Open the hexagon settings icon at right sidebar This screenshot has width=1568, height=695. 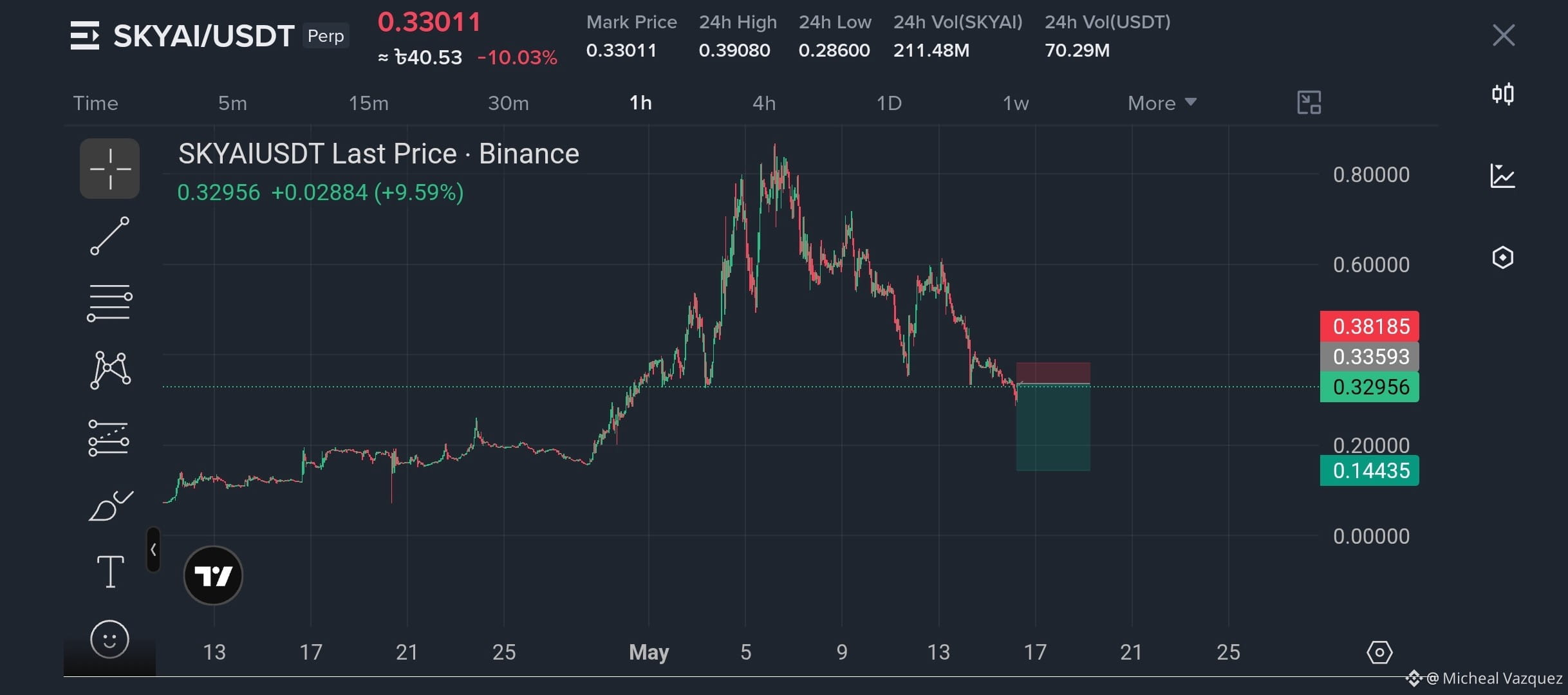point(1503,257)
